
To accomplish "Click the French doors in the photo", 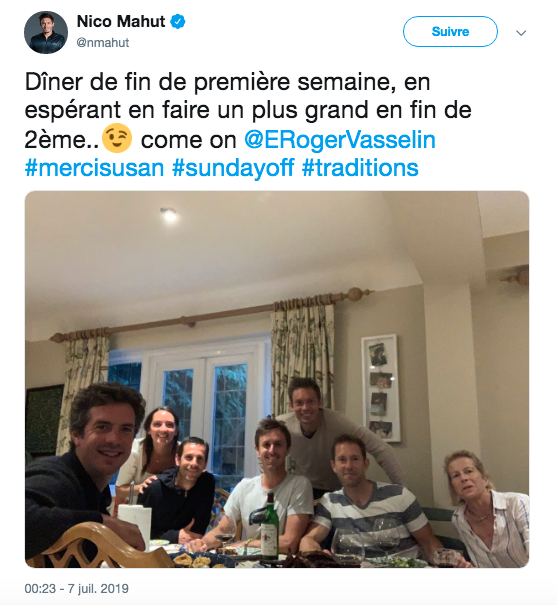I will click(x=204, y=403).
